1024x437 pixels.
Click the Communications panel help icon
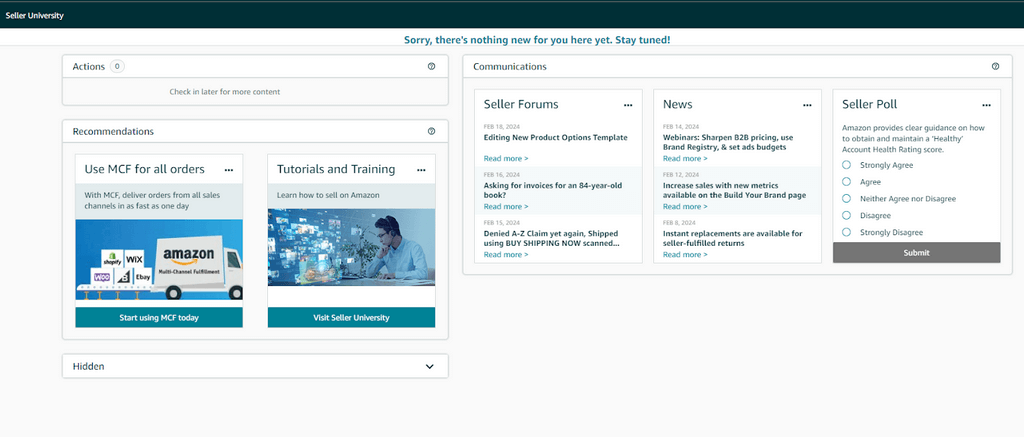pyautogui.click(x=995, y=67)
